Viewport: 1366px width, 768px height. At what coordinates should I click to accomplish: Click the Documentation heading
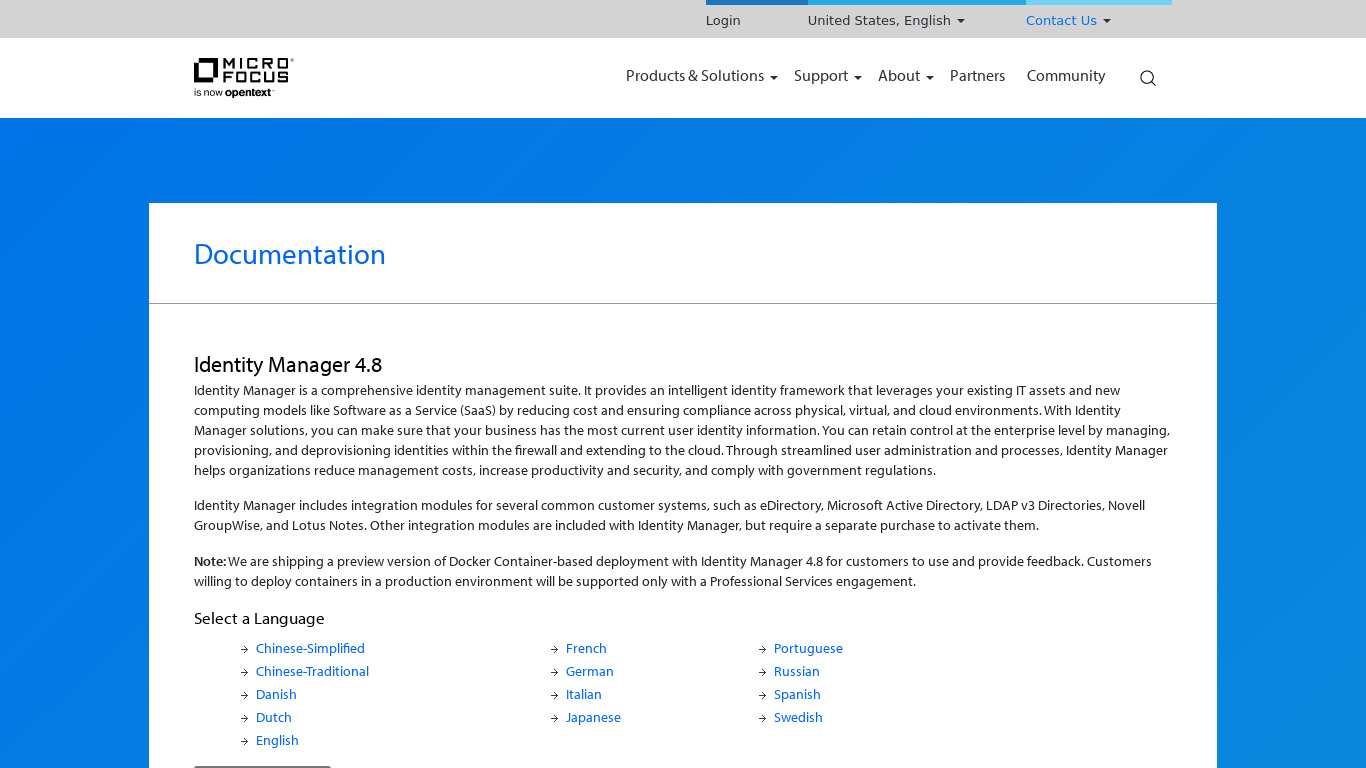click(x=290, y=255)
